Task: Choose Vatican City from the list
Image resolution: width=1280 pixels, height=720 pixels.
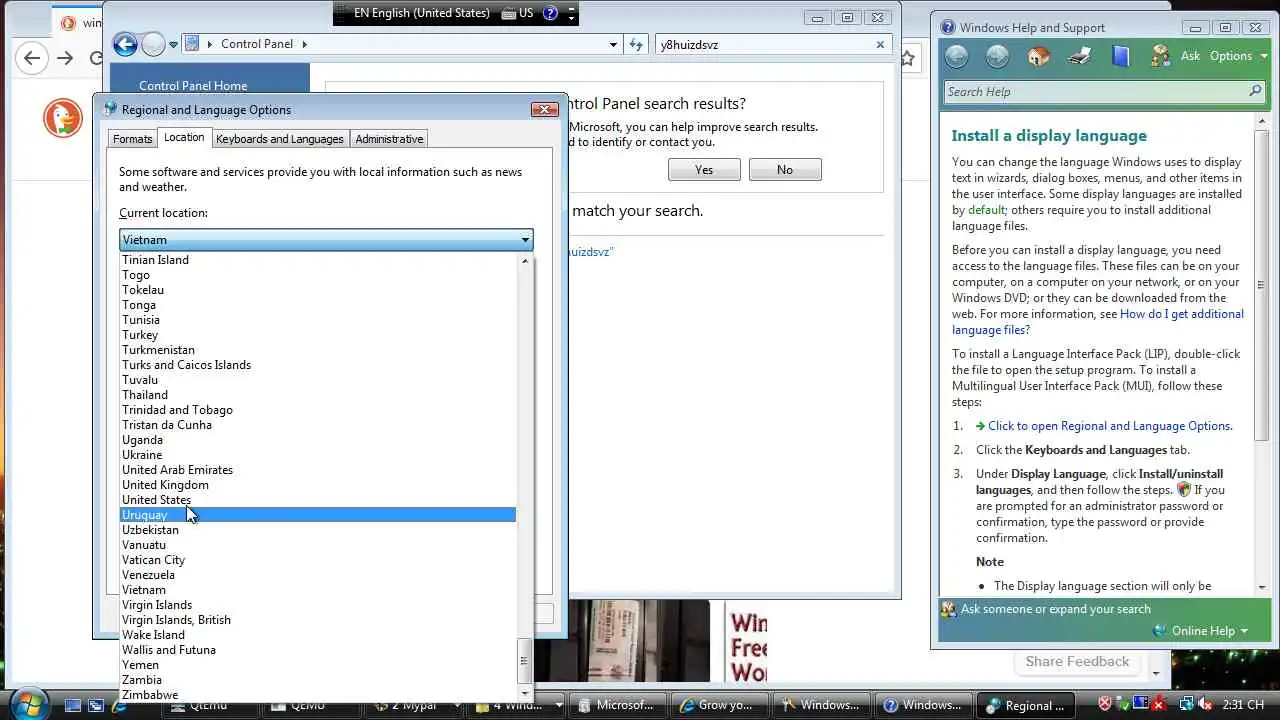Action: (x=318, y=560)
